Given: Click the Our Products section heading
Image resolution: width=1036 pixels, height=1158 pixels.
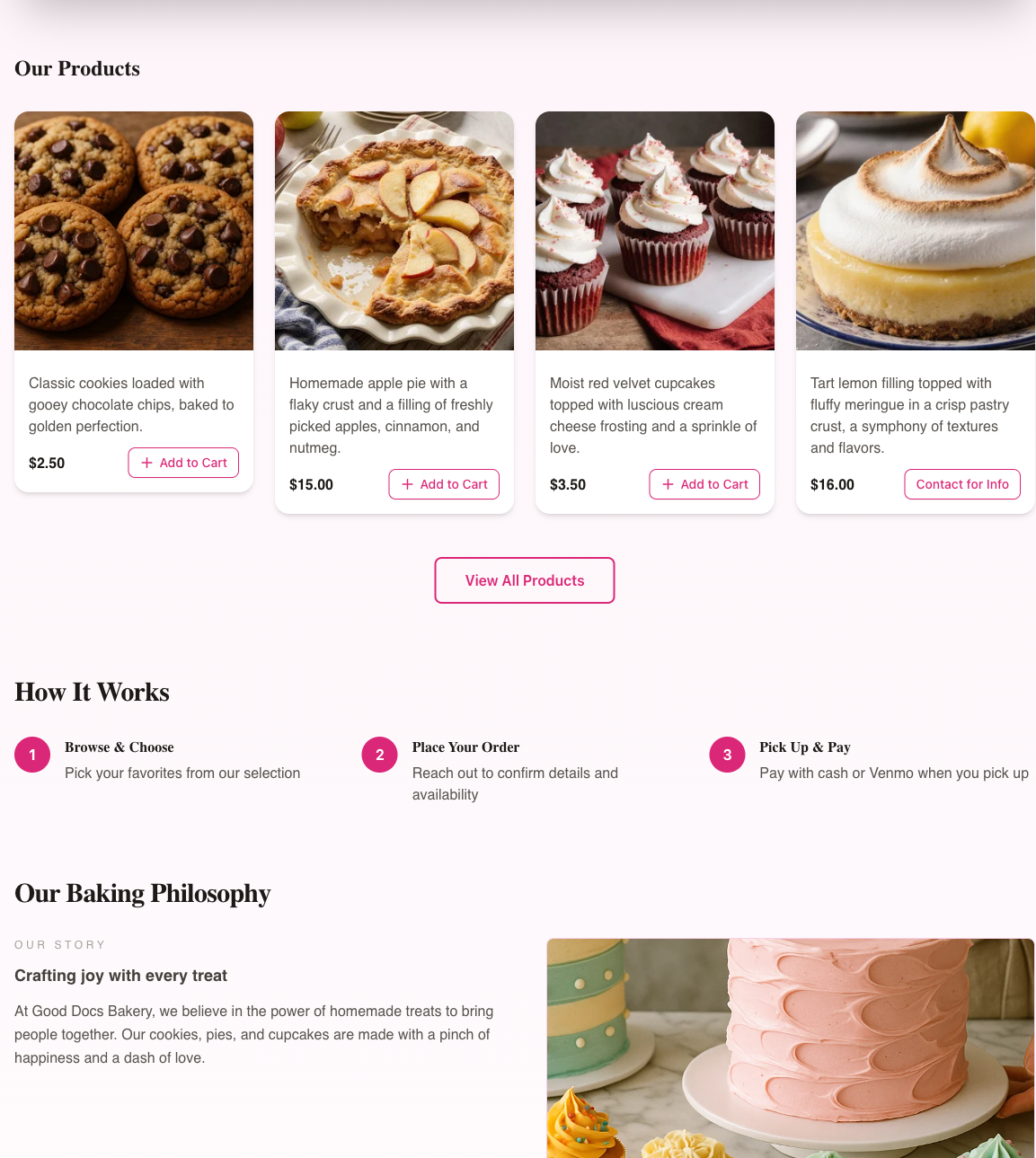Looking at the screenshot, I should pos(77,68).
